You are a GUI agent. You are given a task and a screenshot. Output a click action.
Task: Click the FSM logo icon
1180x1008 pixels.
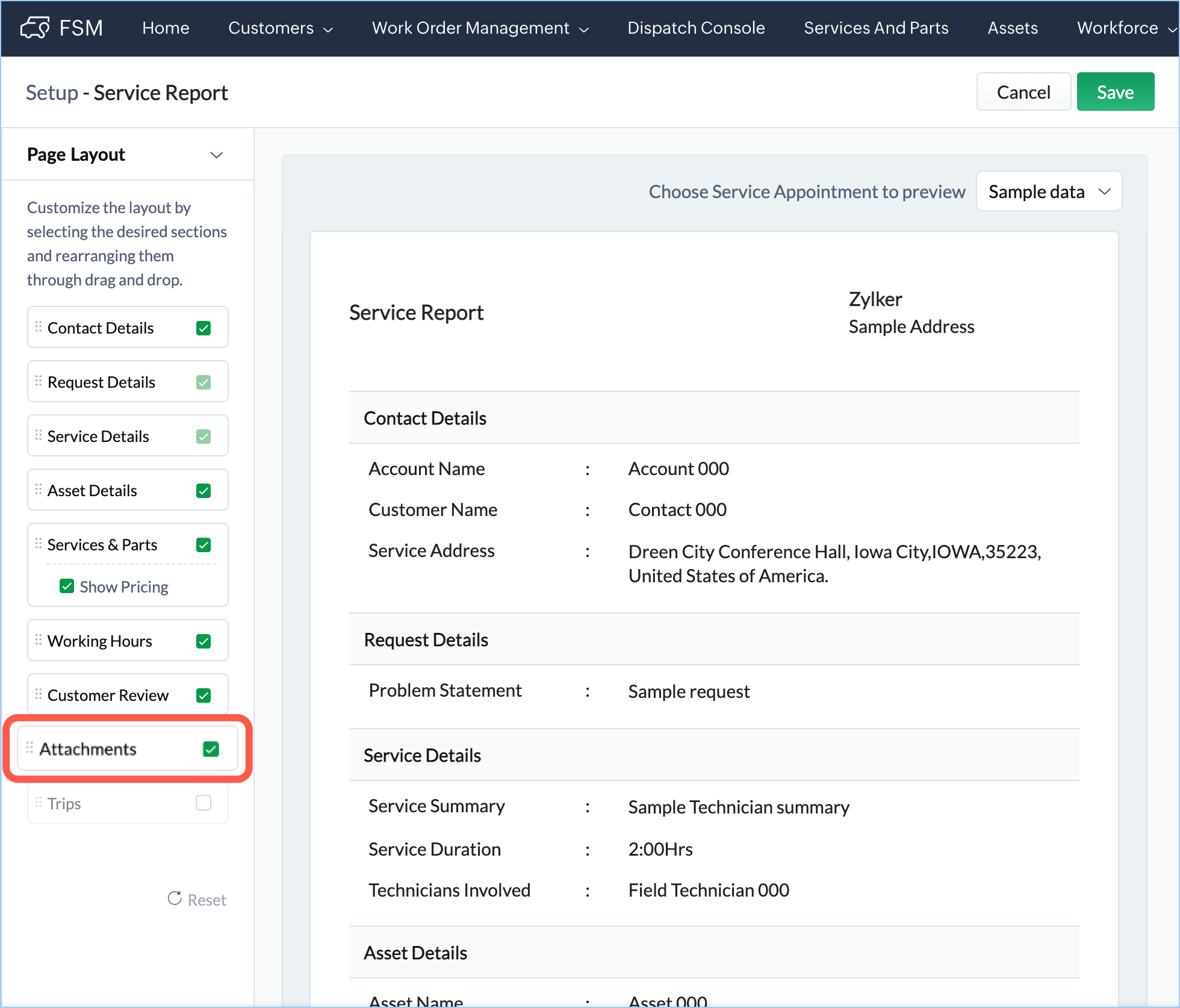click(35, 28)
